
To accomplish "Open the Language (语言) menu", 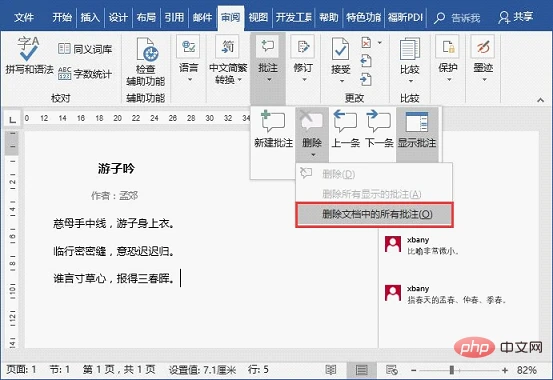I will 188,59.
